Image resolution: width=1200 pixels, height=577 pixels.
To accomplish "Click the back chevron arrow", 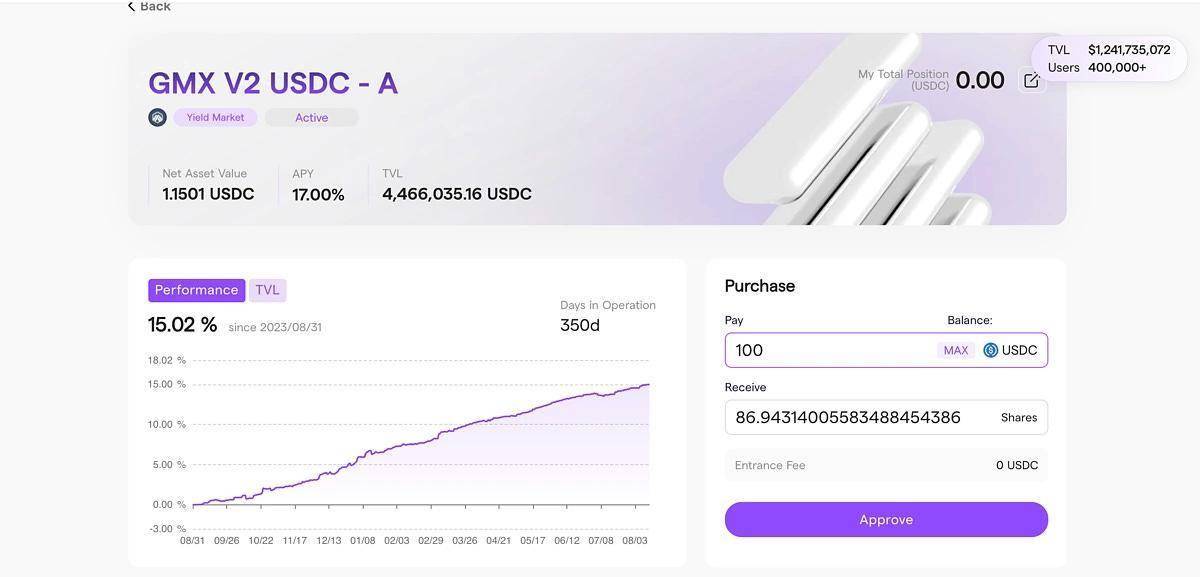I will (130, 6).
